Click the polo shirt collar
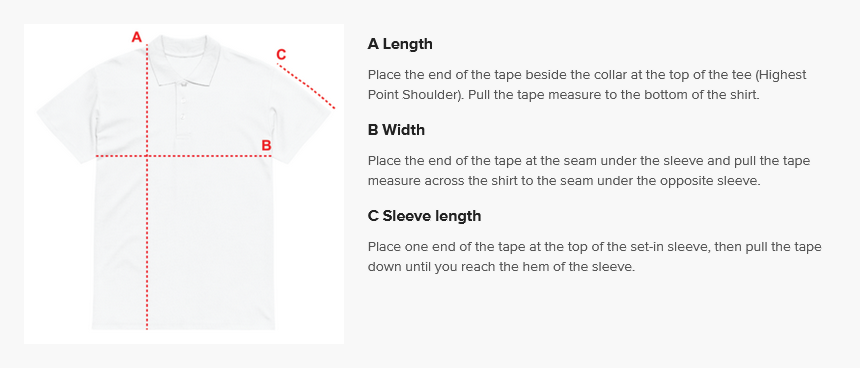This screenshot has width=860, height=368. click(185, 60)
